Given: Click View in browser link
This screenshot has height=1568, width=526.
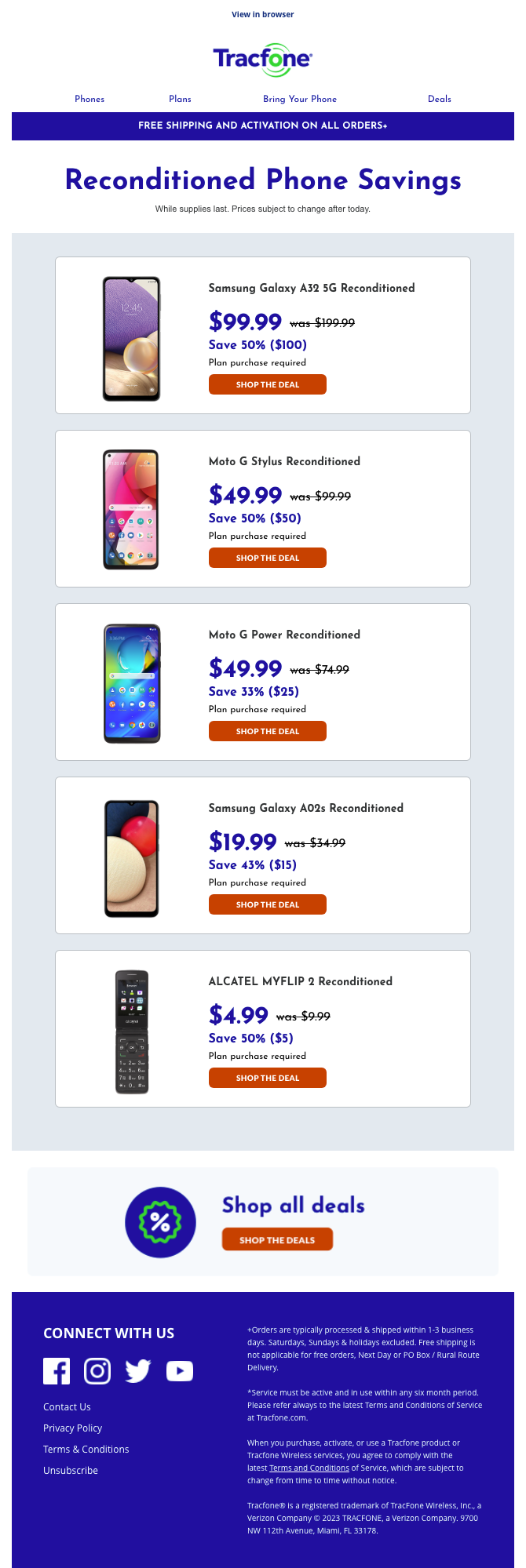Looking at the screenshot, I should (263, 14).
